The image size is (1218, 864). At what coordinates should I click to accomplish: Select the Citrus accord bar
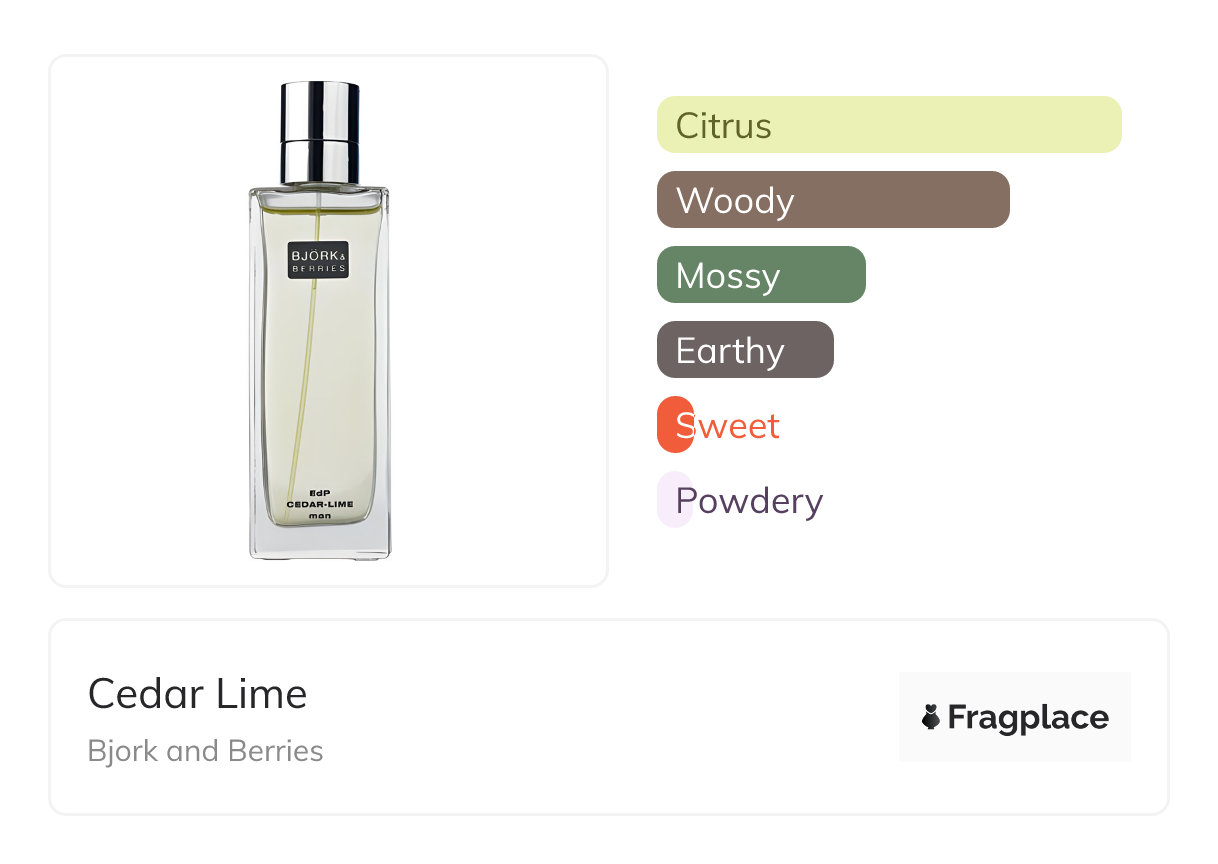[888, 125]
